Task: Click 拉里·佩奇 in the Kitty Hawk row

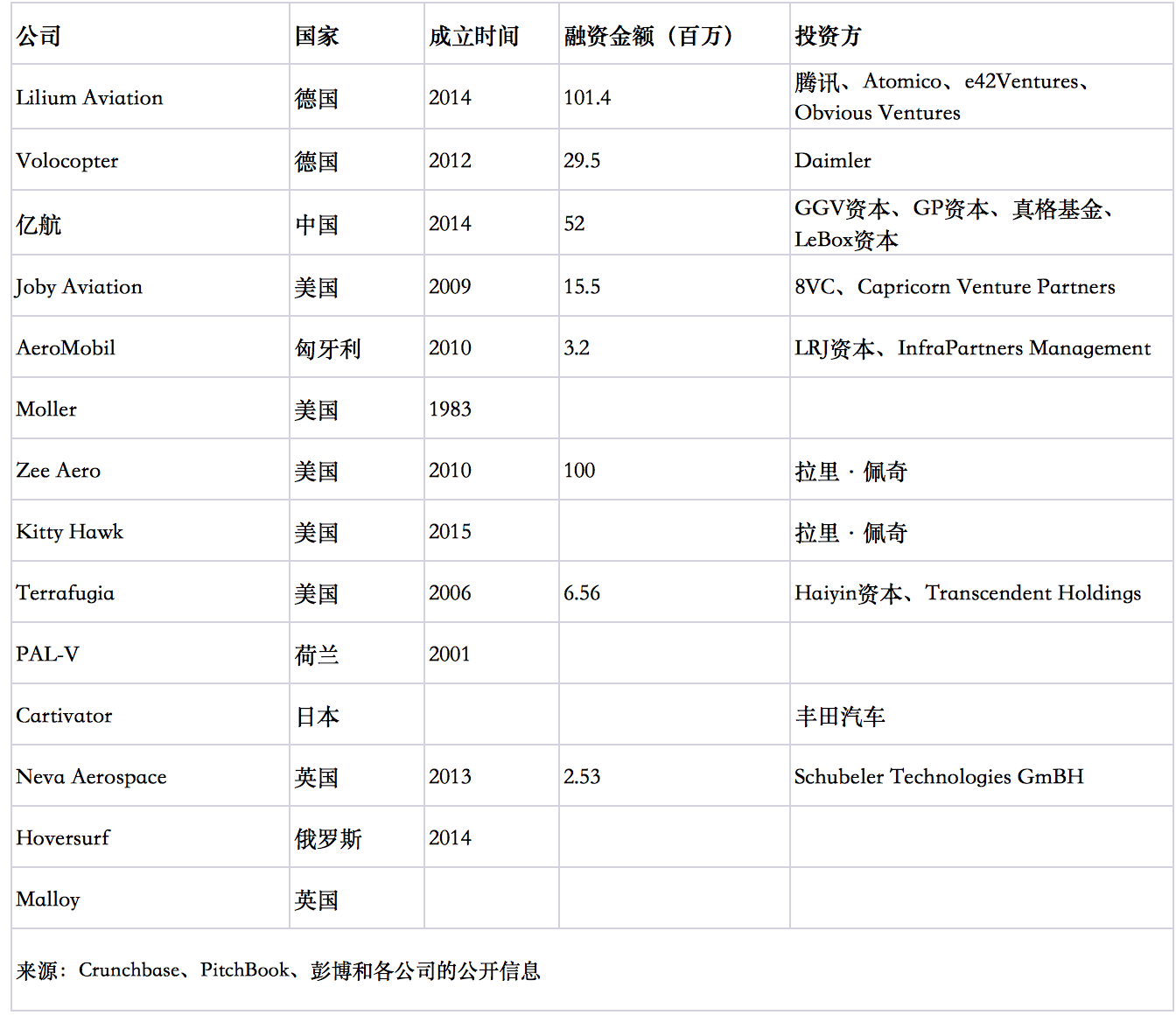Action: coord(850,533)
